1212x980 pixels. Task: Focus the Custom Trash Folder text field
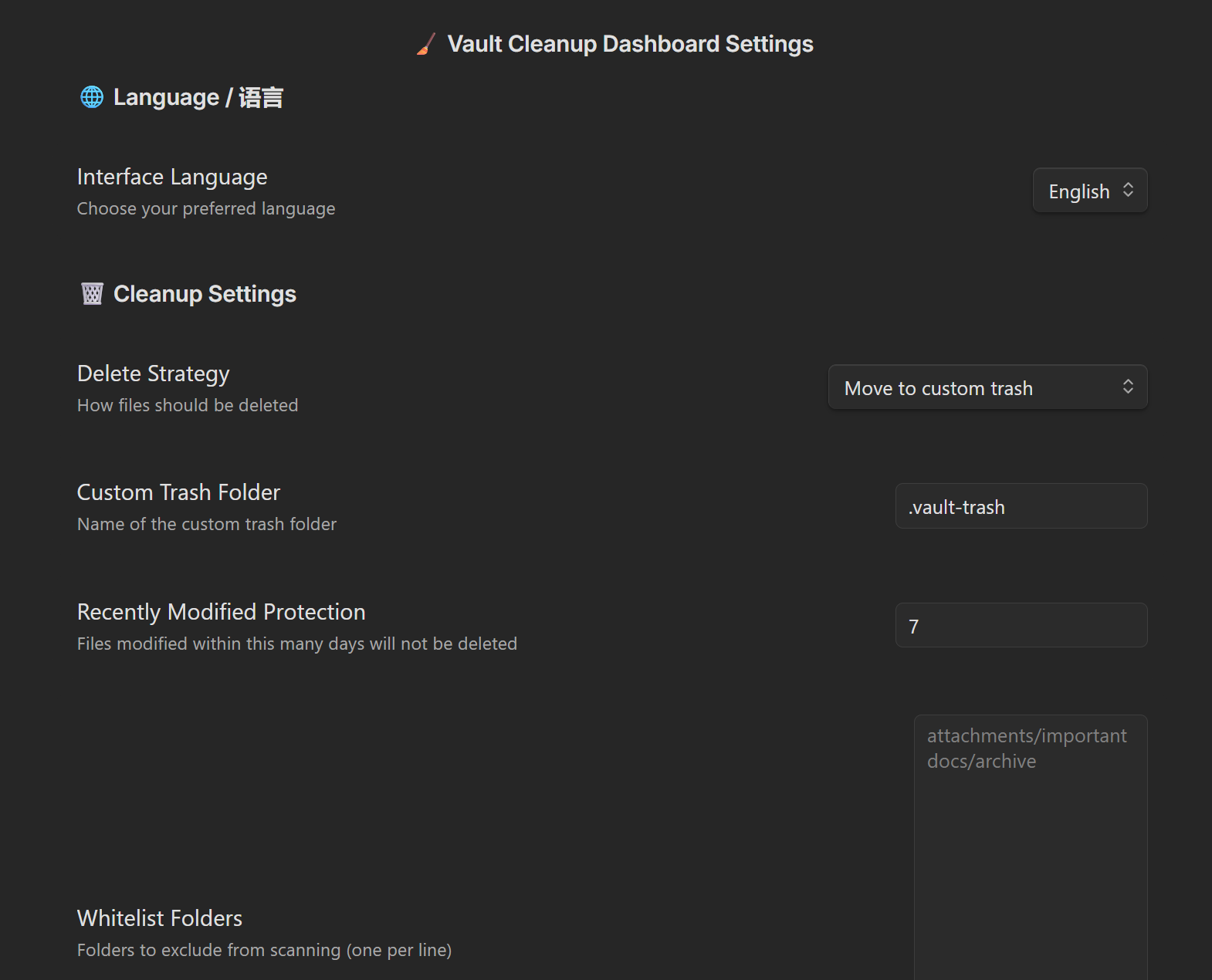1021,506
